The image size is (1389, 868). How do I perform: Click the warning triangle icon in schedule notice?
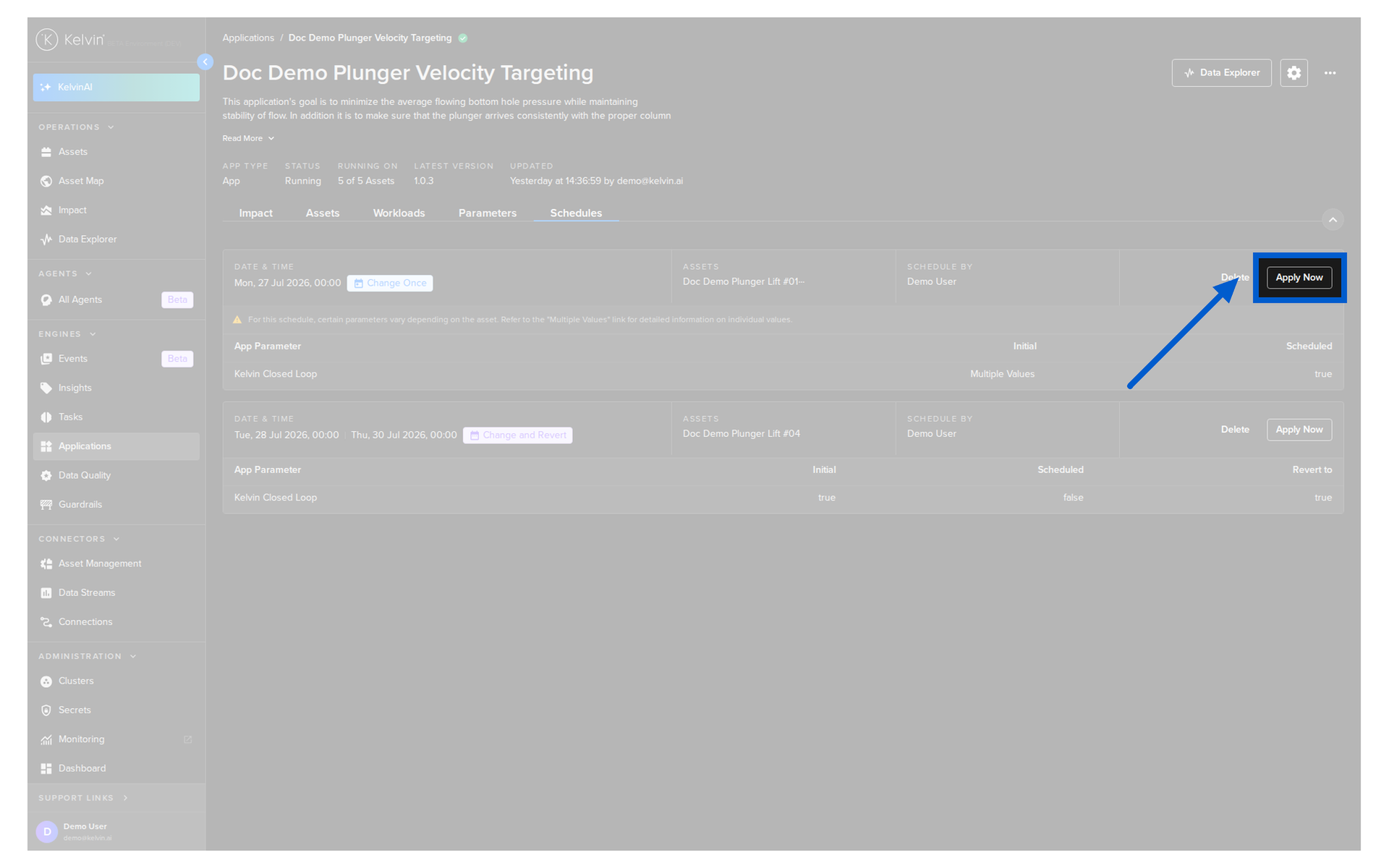(x=237, y=320)
